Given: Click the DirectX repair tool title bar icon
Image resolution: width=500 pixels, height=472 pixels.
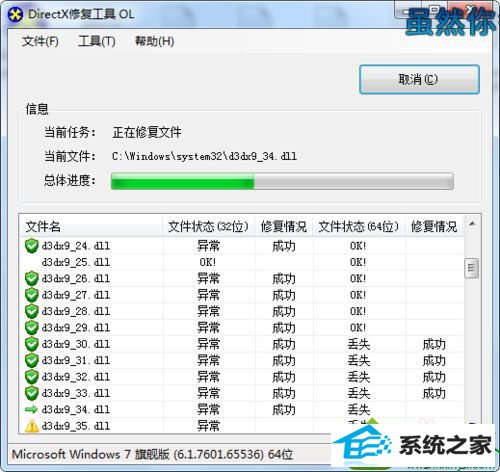Looking at the screenshot, I should point(15,14).
